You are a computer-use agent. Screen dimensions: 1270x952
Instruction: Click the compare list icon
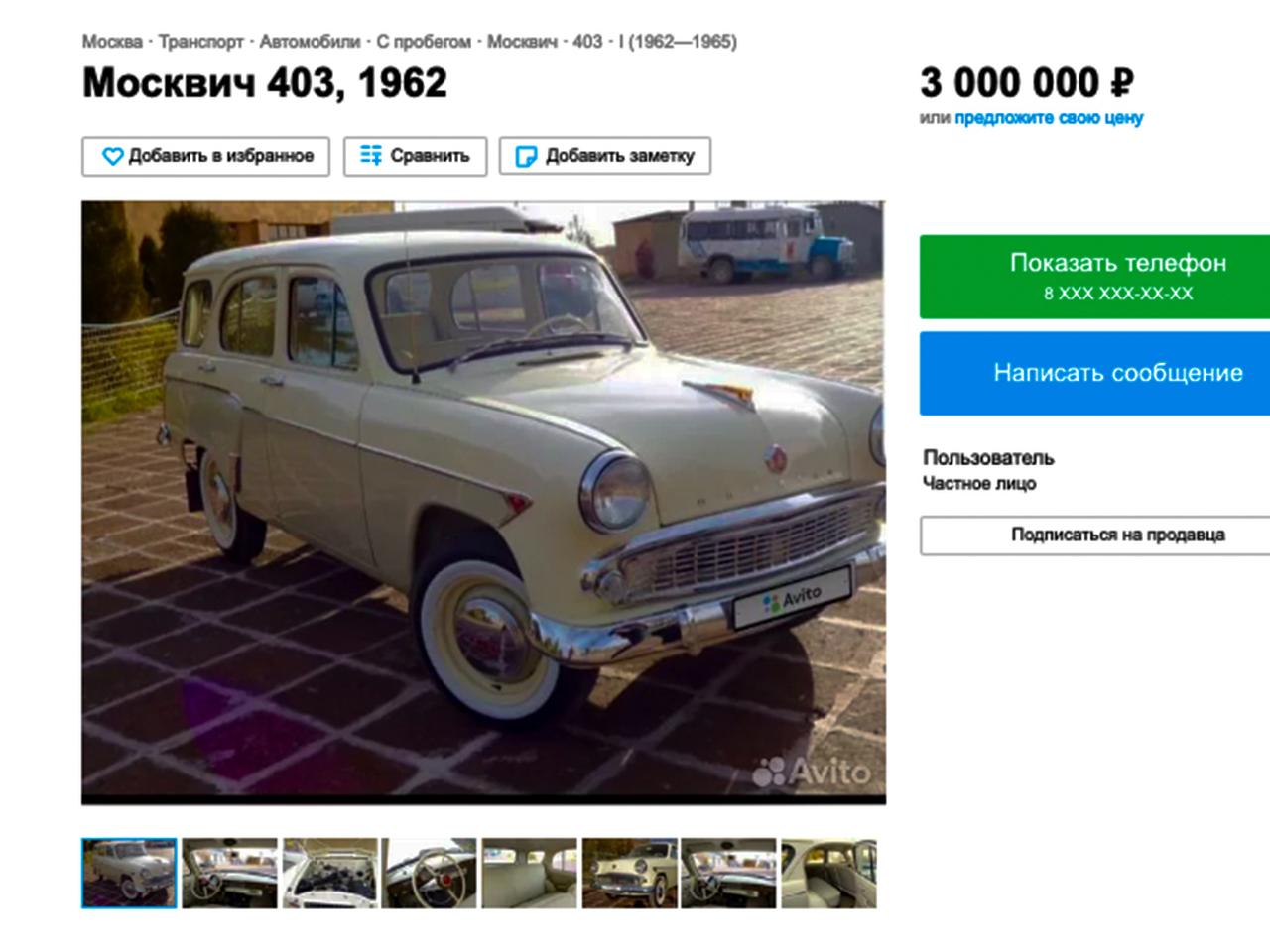tap(370, 156)
